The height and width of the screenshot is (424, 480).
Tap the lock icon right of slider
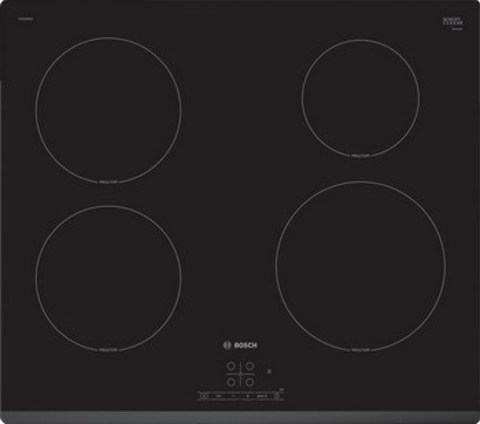coord(277,396)
